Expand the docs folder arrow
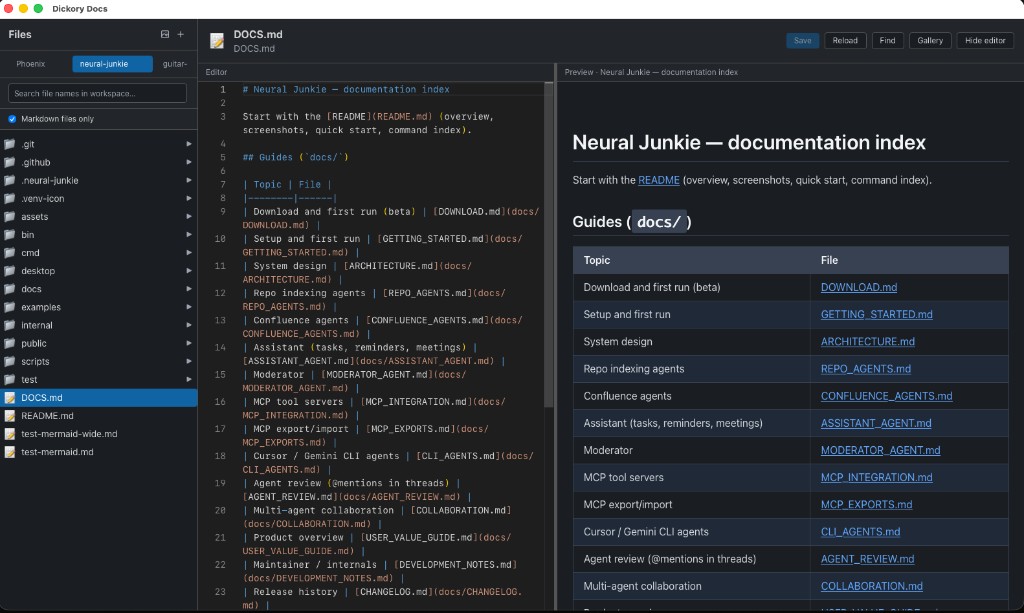Image resolution: width=1024 pixels, height=613 pixels. click(x=189, y=289)
